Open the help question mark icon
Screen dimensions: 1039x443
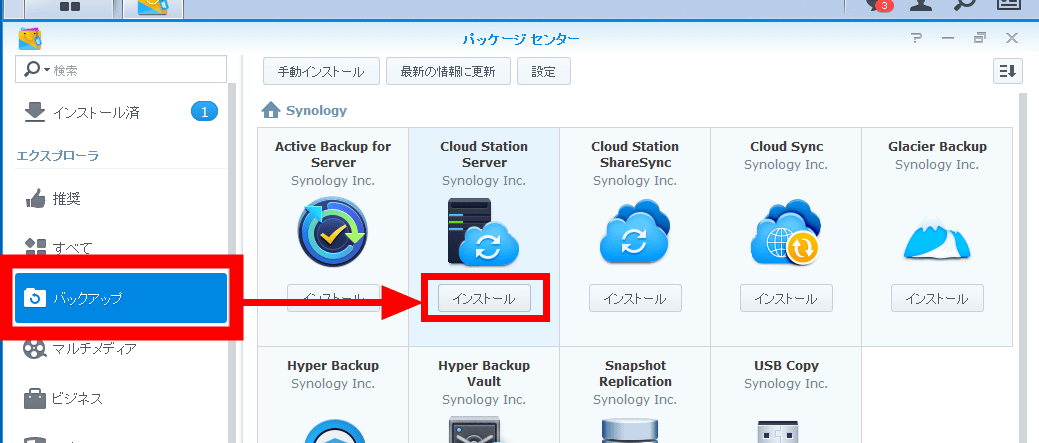tap(916, 38)
